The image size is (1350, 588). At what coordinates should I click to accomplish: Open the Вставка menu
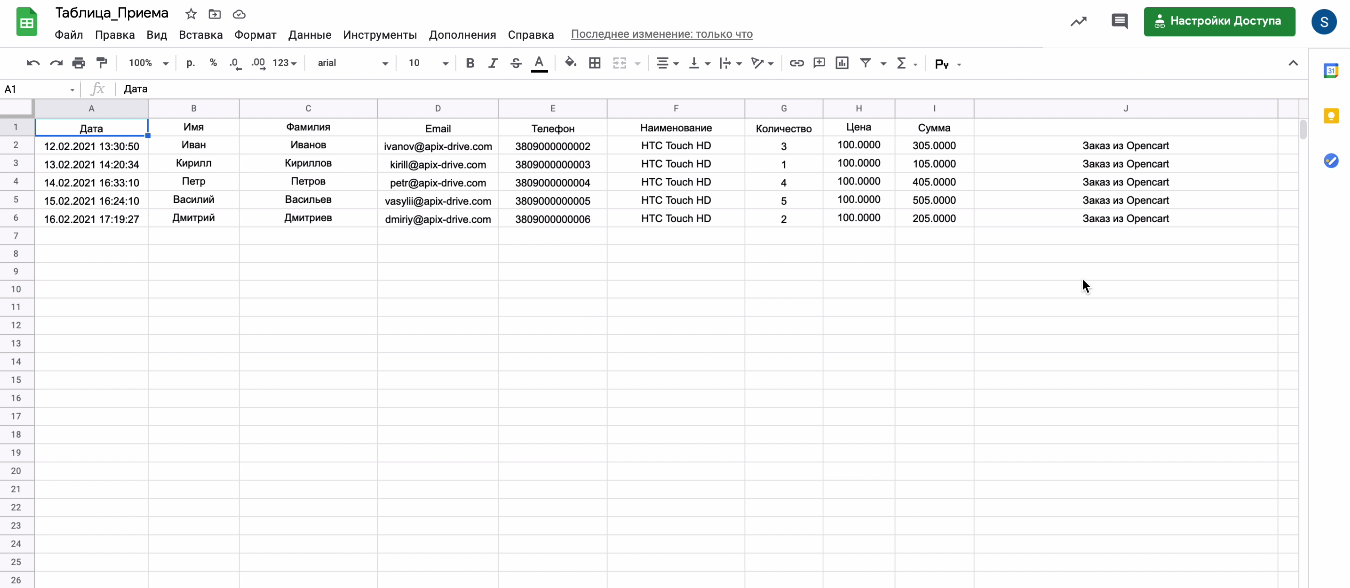tap(201, 35)
